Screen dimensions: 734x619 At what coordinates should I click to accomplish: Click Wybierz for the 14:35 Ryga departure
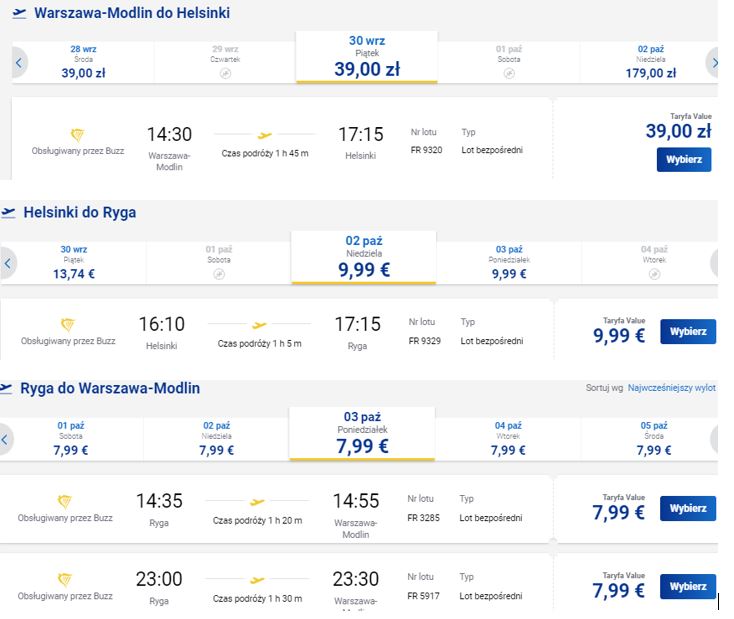688,508
